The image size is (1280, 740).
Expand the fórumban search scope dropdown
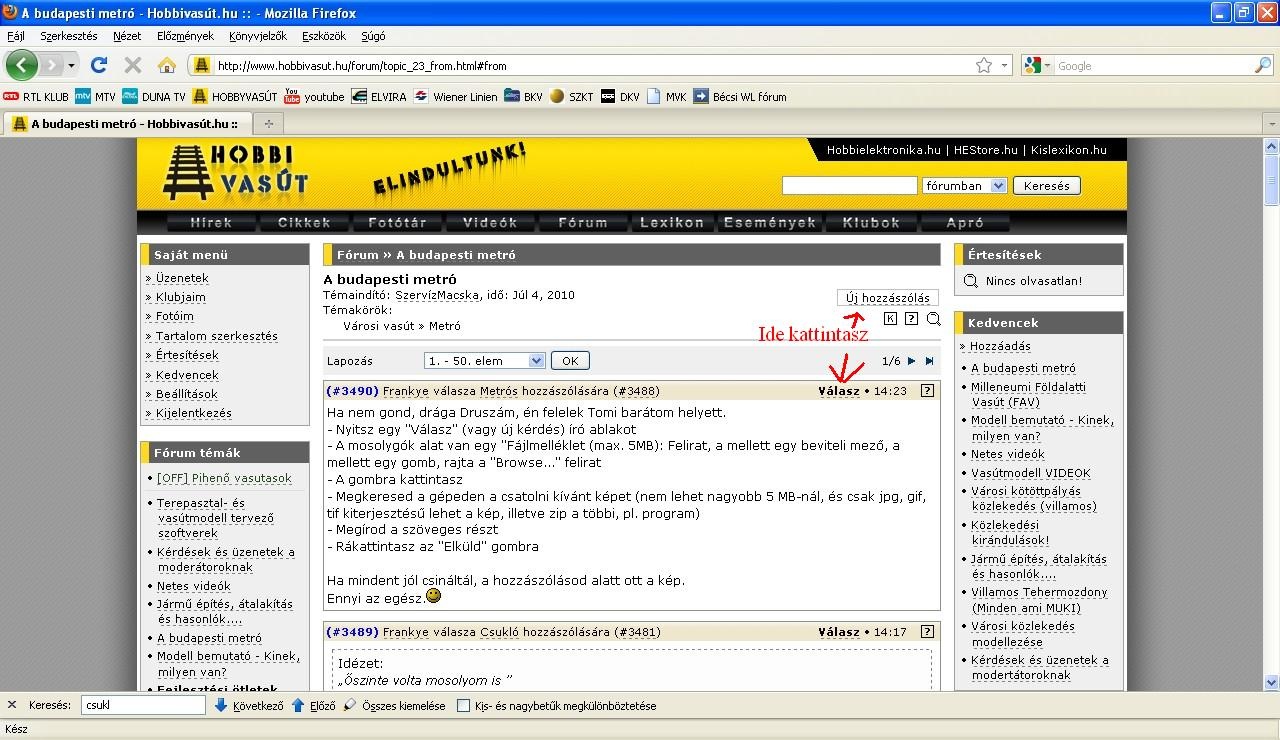(x=964, y=186)
